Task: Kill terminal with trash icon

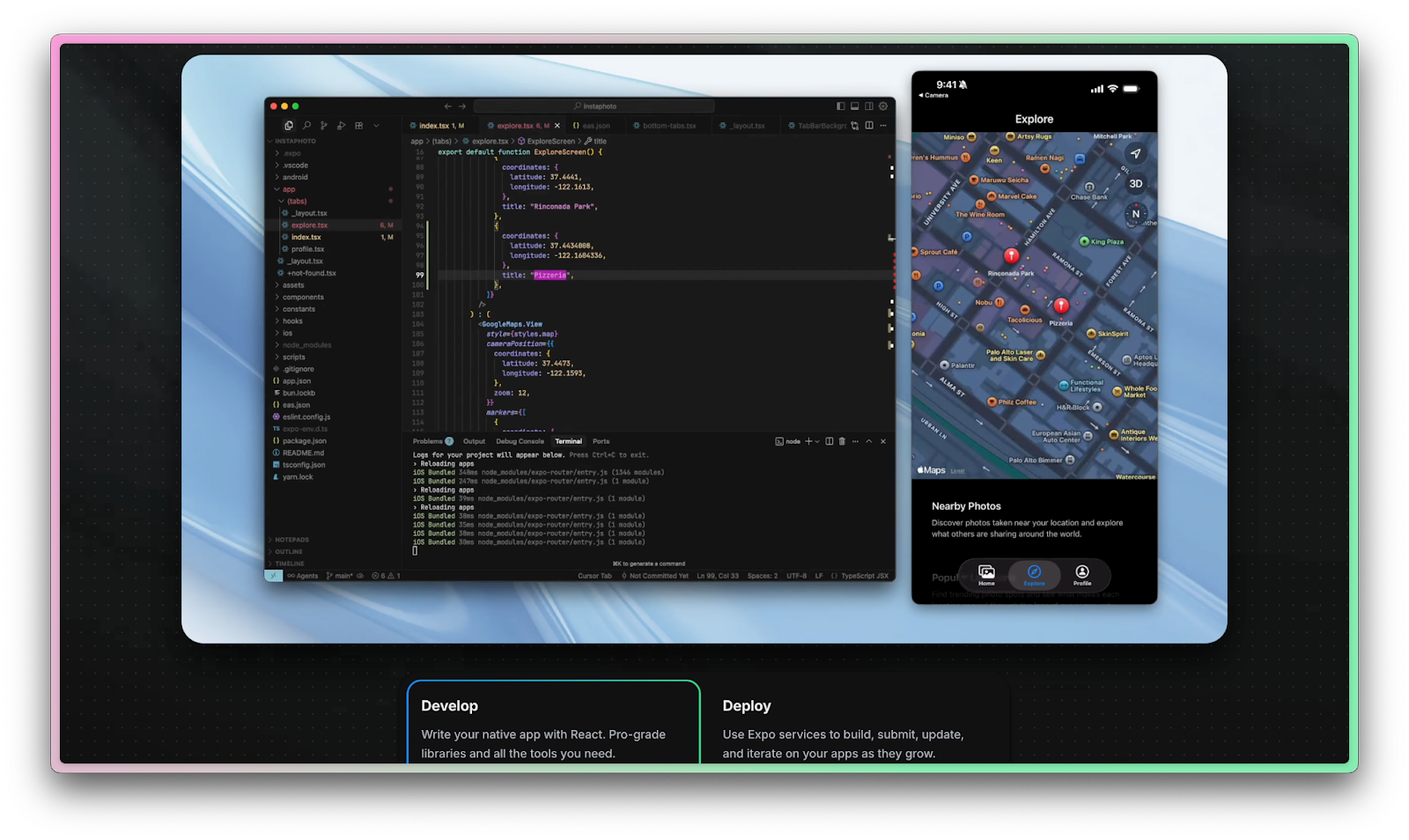Action: pyautogui.click(x=842, y=441)
